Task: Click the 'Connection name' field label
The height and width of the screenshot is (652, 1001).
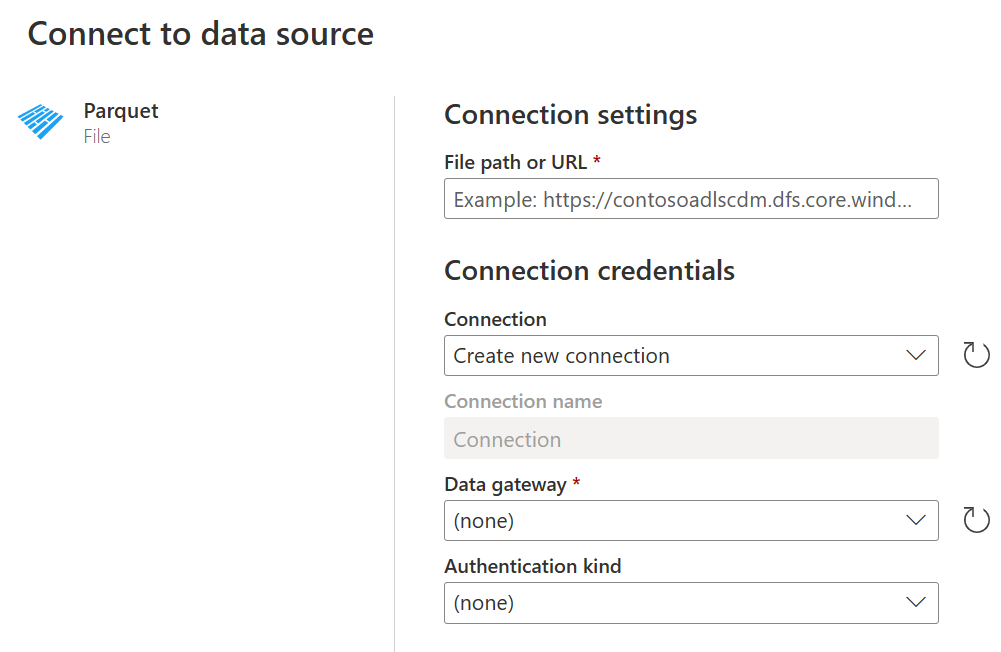Action: click(522, 401)
